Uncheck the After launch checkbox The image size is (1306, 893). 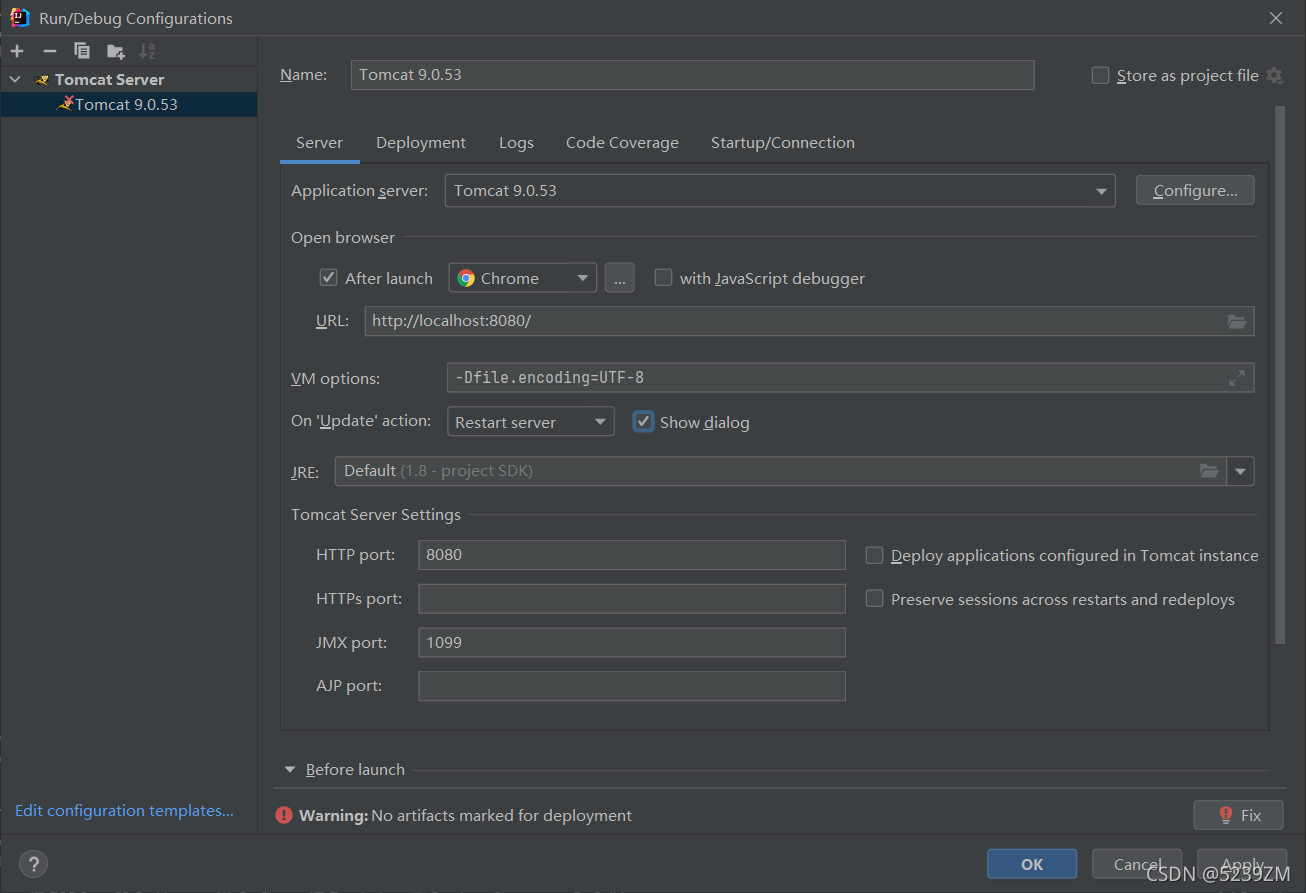click(328, 278)
